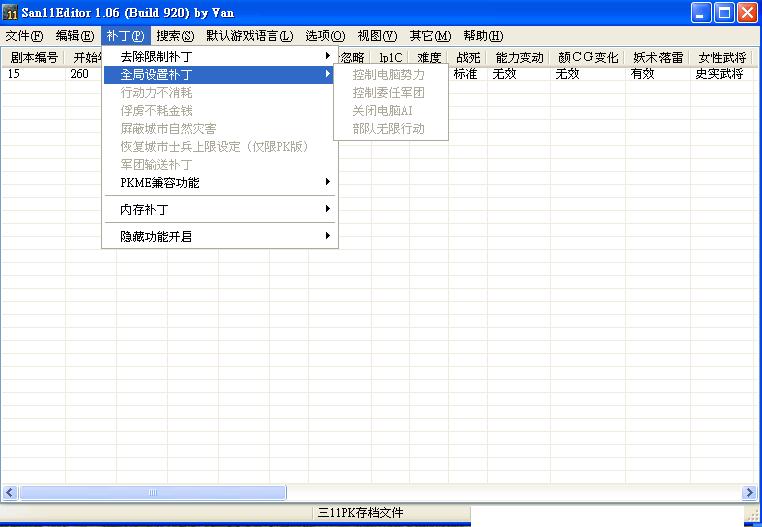Click the right scroll arrow of horizontal scrollbar
This screenshot has height=527, width=762.
[750, 493]
